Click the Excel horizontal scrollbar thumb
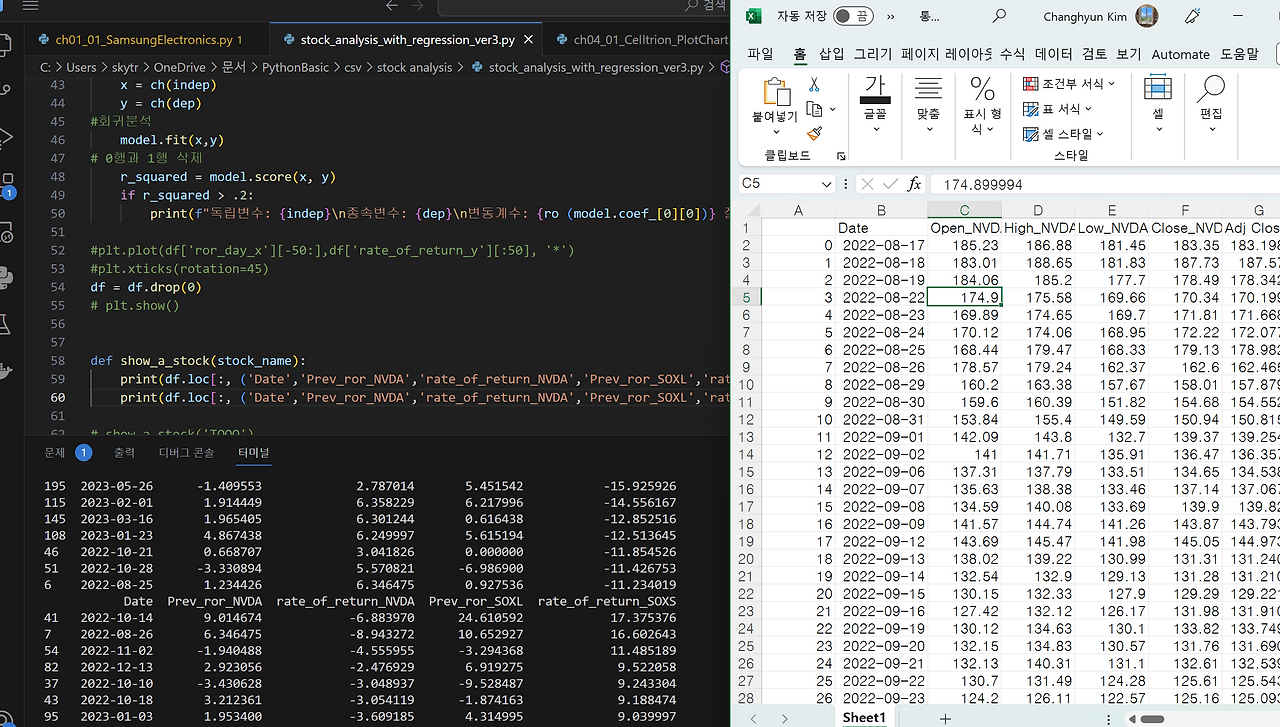 point(1152,719)
